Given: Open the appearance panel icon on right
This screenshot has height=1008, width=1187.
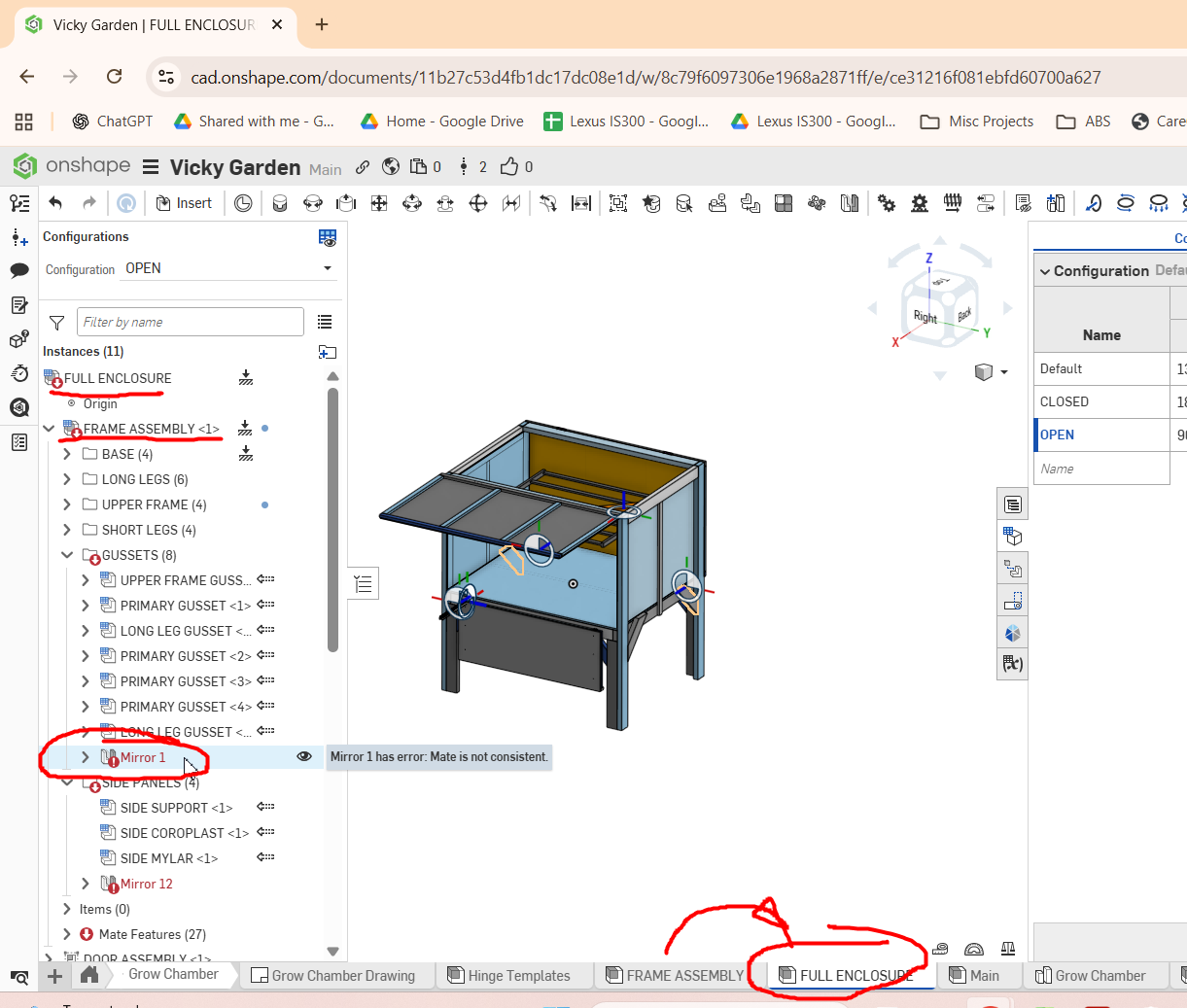Looking at the screenshot, I should [x=1012, y=634].
